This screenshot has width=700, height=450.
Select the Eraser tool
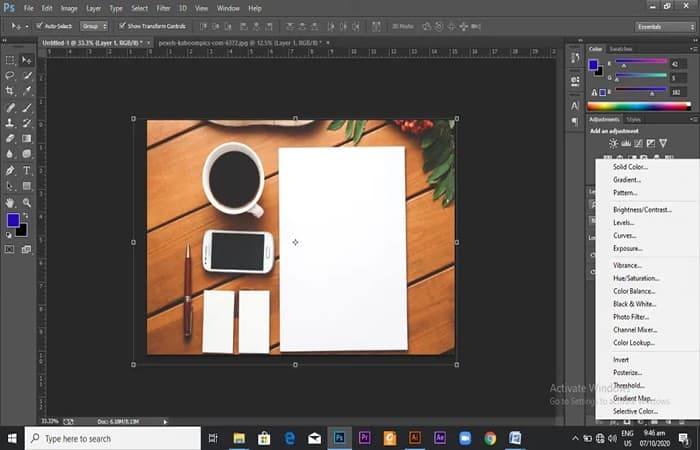click(9, 138)
